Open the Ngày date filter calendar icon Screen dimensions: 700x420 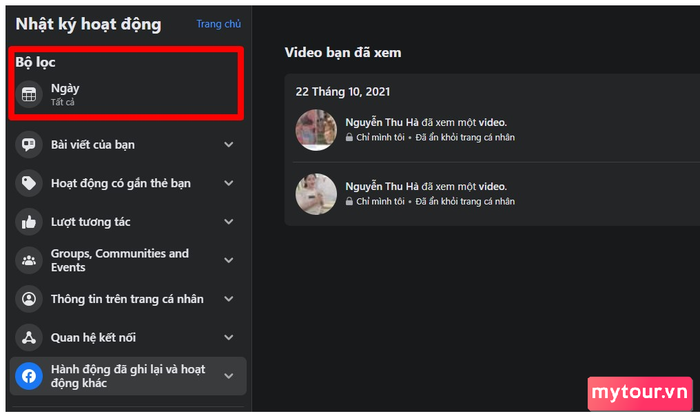(x=29, y=94)
